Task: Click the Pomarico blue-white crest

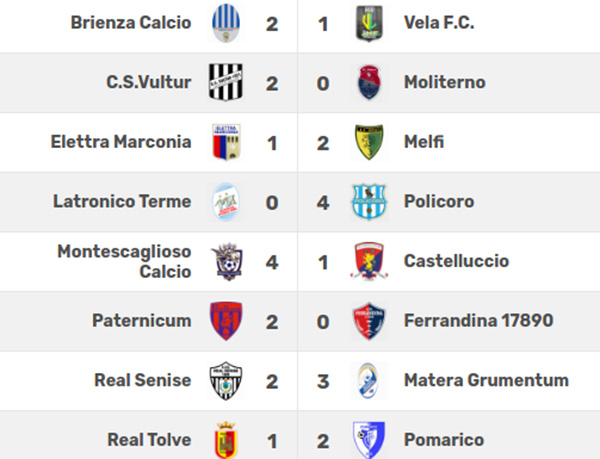Action: click(369, 440)
